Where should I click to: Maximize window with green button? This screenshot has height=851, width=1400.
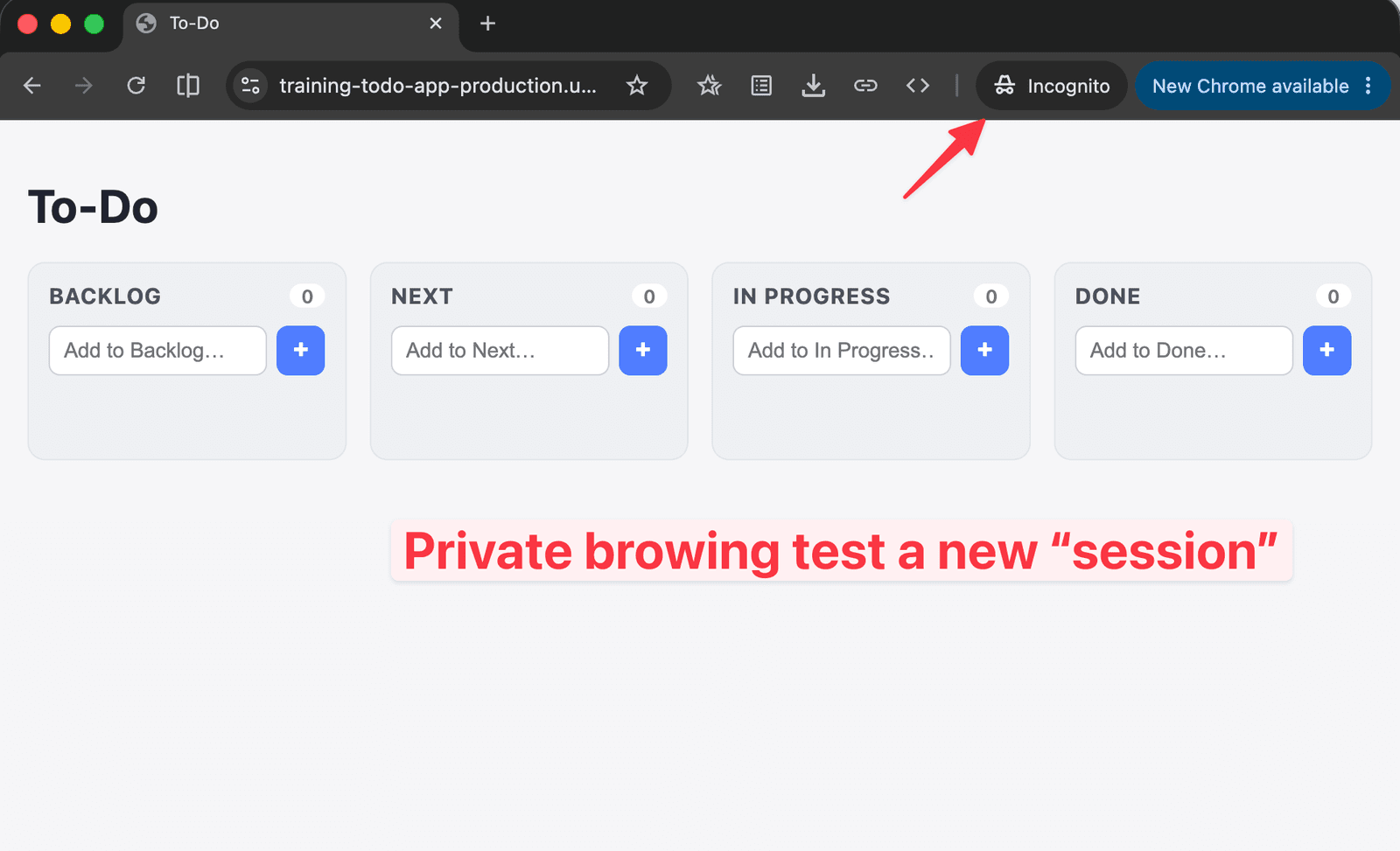(94, 24)
